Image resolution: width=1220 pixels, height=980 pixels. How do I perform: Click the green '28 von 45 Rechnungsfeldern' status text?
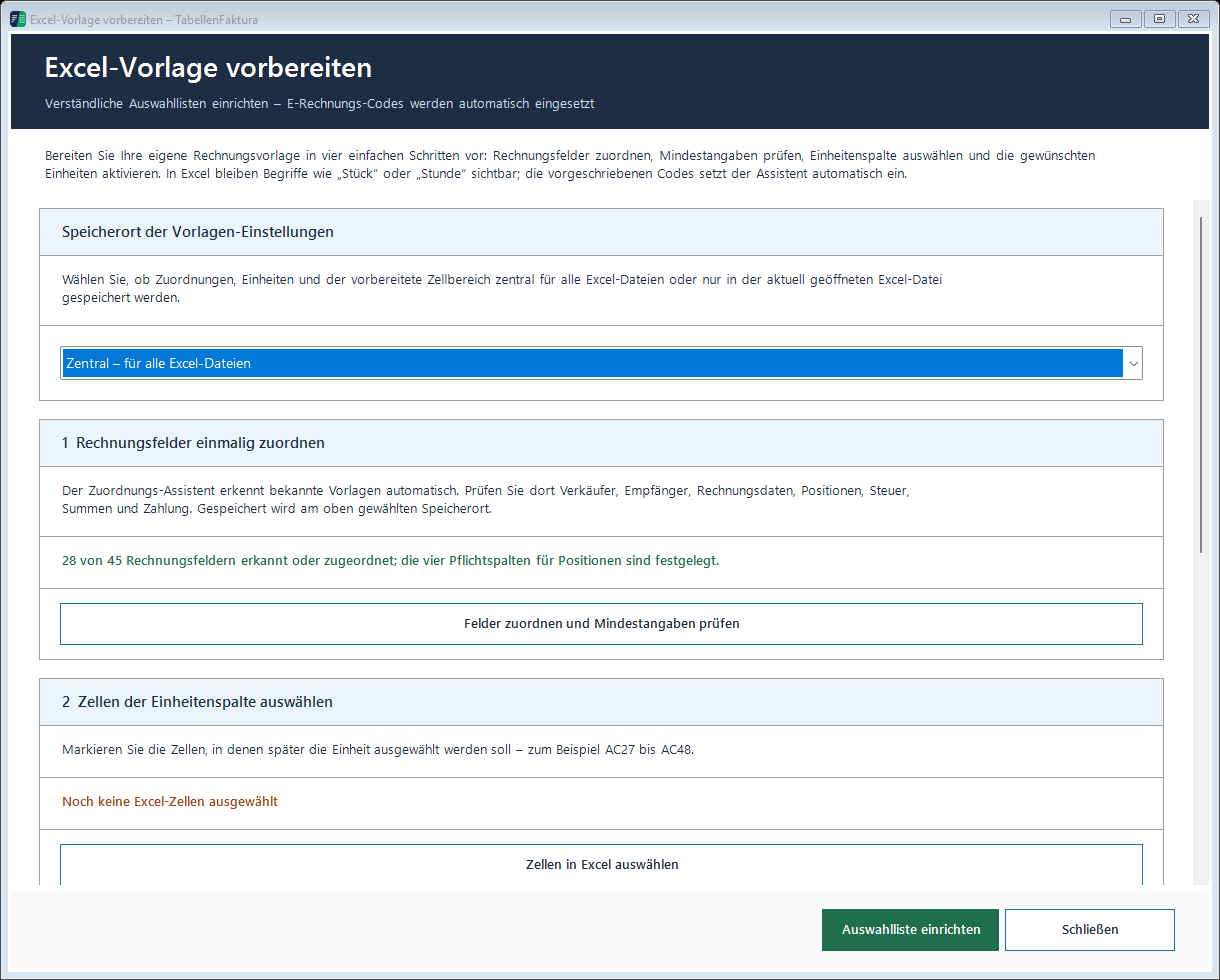click(390, 560)
